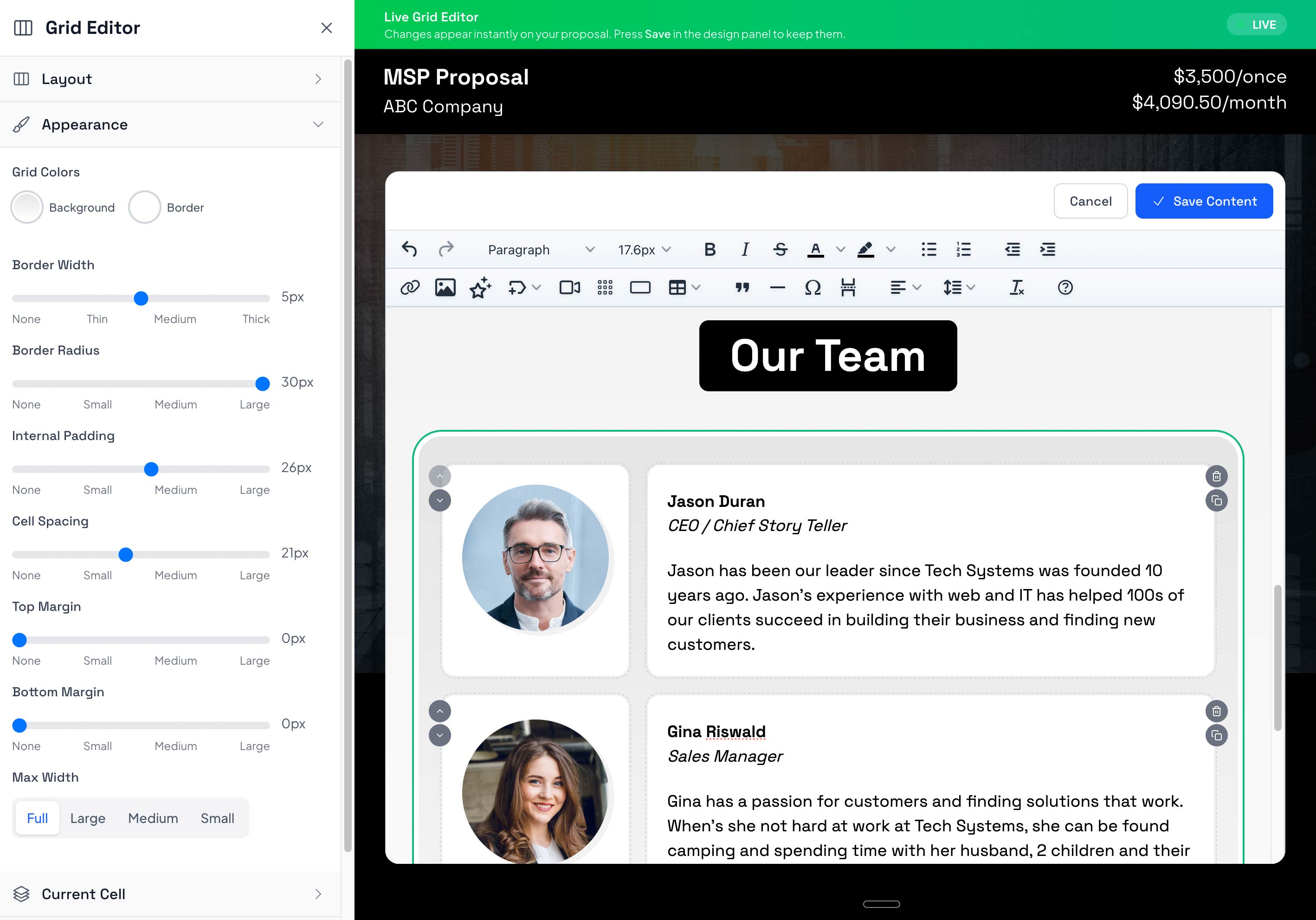This screenshot has width=1316, height=920.
Task: Open the Border color swatch
Action: click(144, 207)
